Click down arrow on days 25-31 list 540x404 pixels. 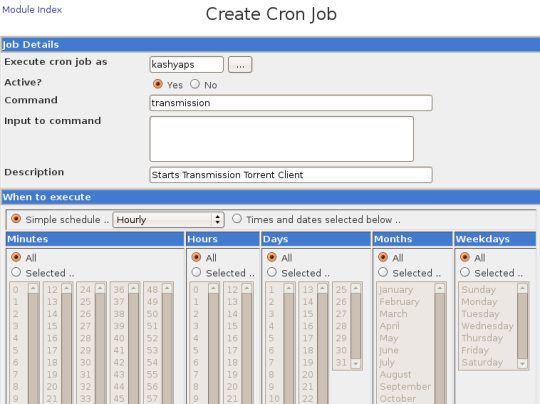point(356,364)
